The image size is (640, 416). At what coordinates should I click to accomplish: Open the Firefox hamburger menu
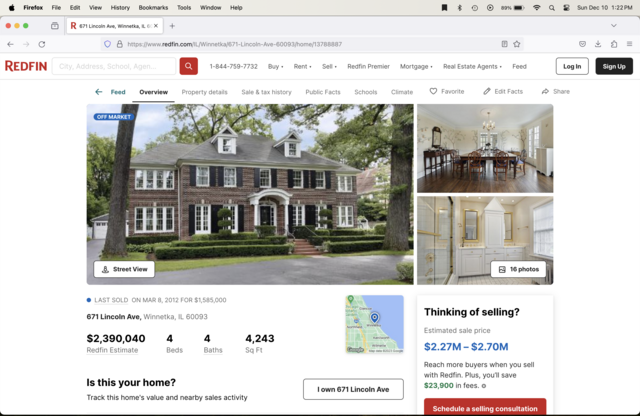point(629,44)
